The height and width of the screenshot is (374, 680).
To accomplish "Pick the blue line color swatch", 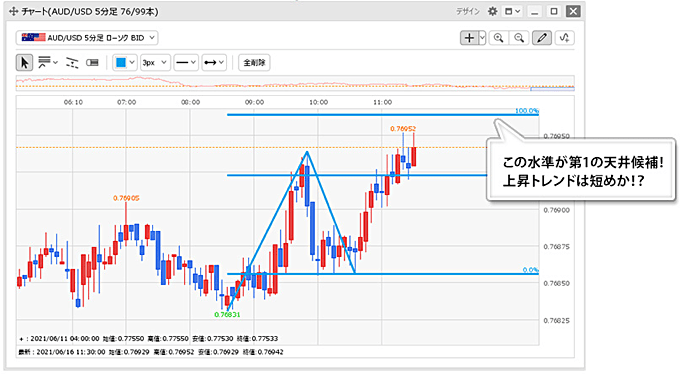I will click(x=121, y=62).
